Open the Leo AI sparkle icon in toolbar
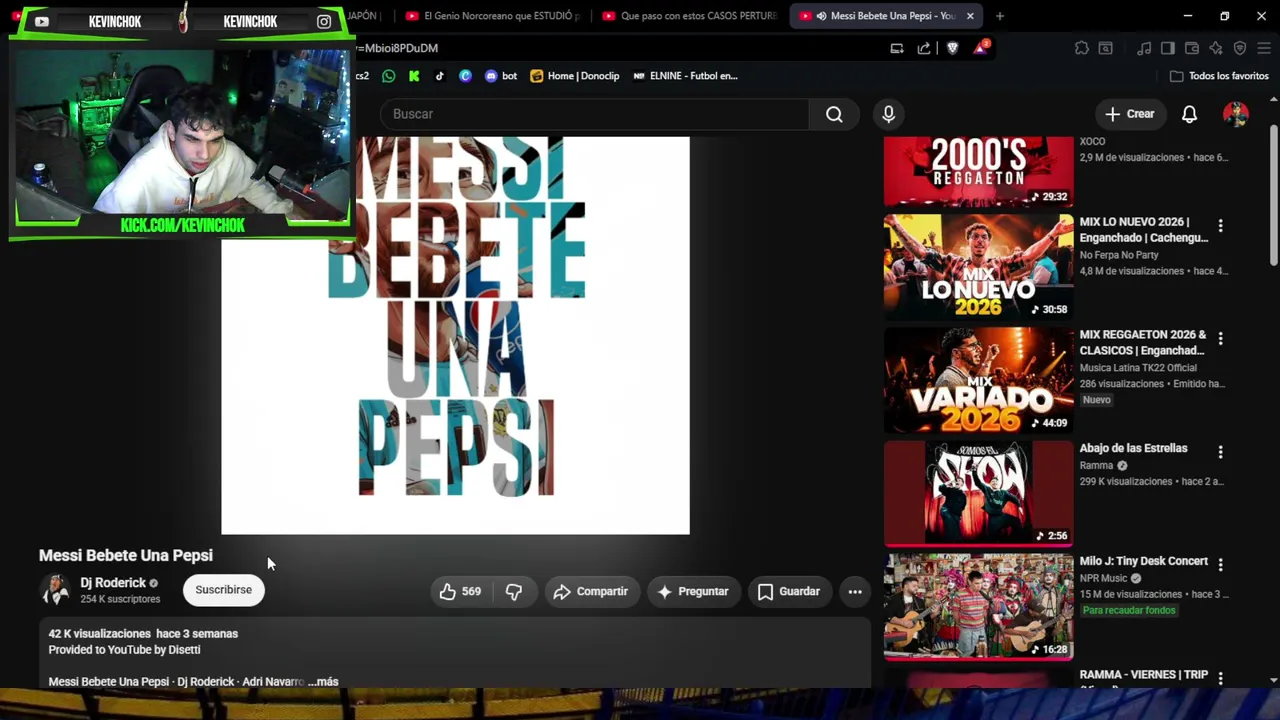This screenshot has width=1280, height=720. [1215, 48]
